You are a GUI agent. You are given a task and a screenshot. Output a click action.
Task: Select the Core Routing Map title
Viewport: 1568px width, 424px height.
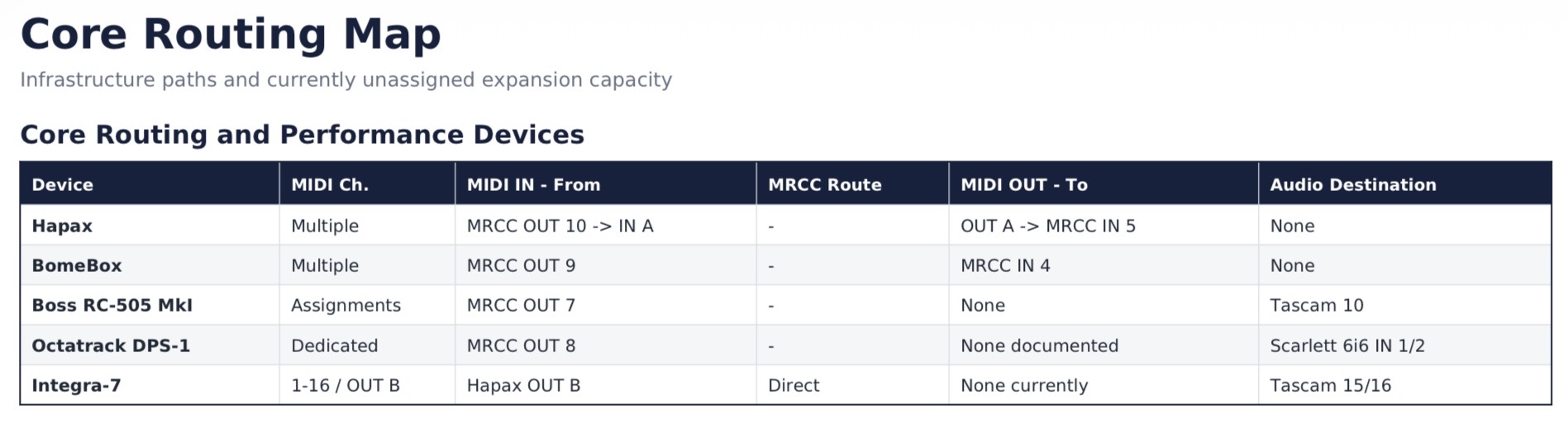(231, 34)
